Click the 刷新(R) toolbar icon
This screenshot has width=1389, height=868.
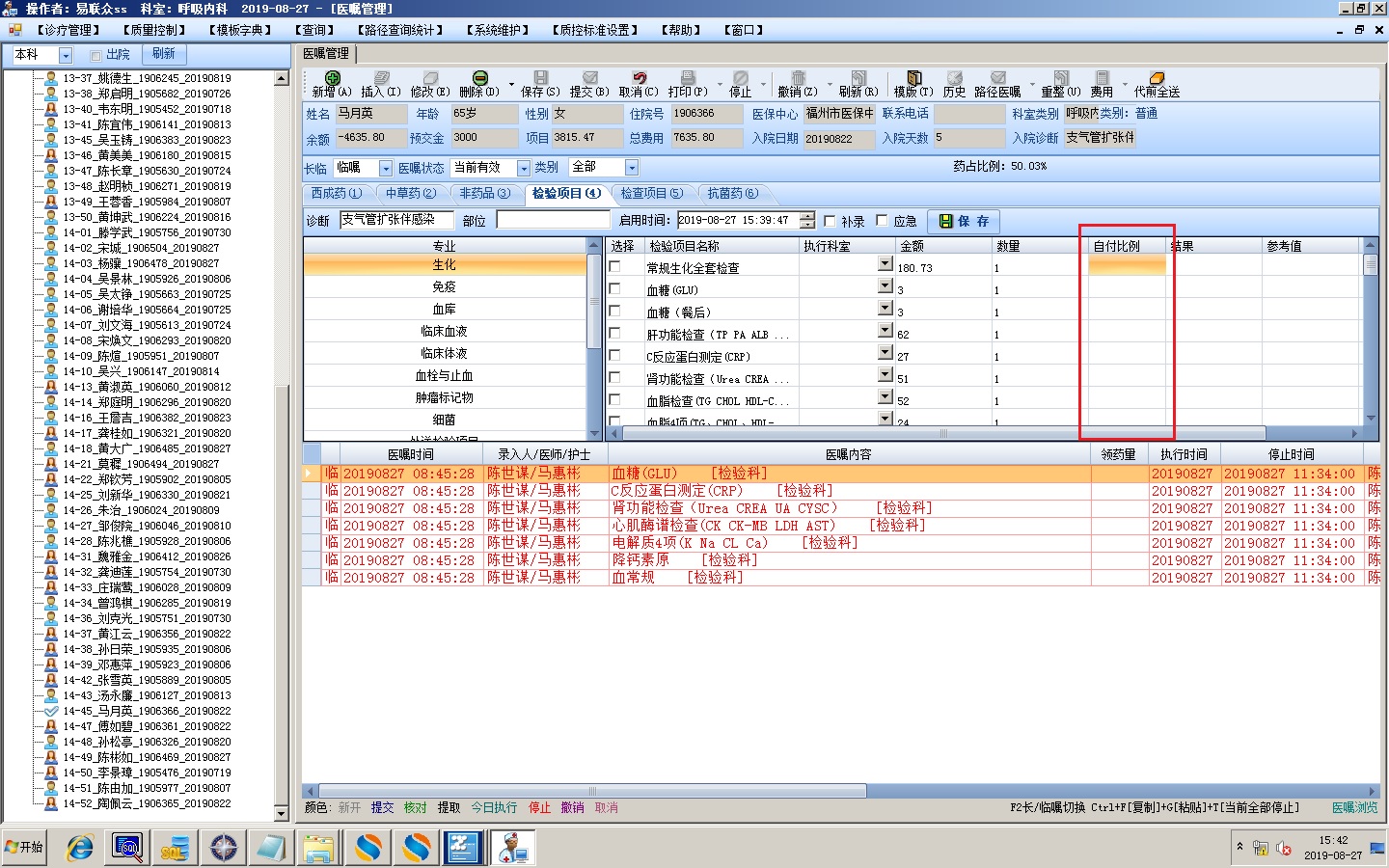[858, 78]
